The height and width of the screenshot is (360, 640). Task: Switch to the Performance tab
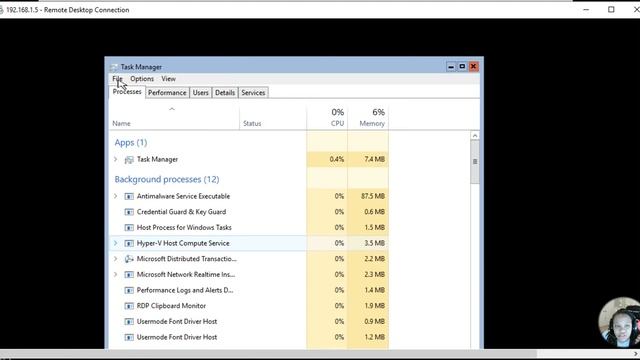click(167, 93)
